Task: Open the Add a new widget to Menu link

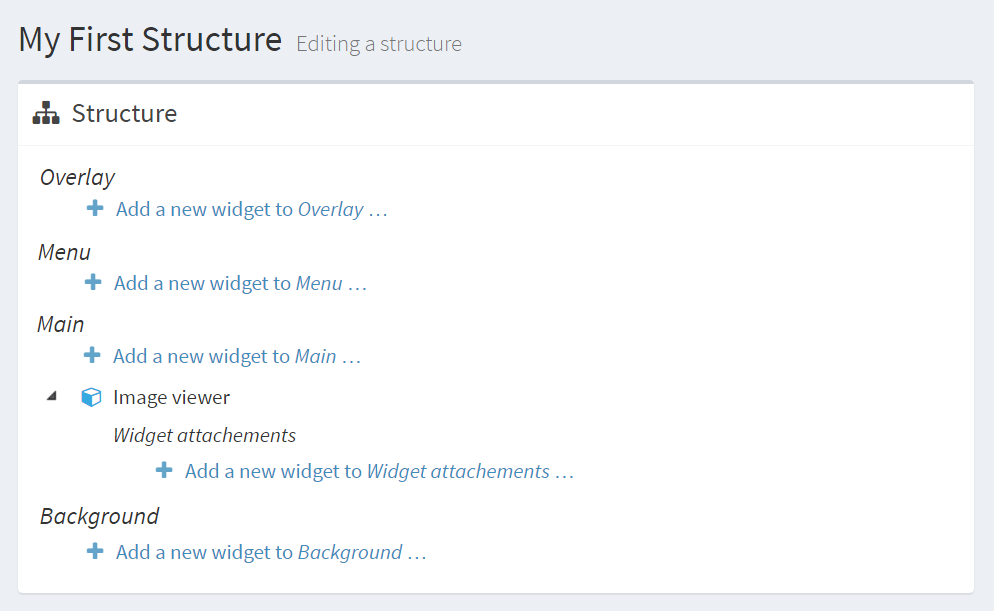Action: tap(239, 282)
